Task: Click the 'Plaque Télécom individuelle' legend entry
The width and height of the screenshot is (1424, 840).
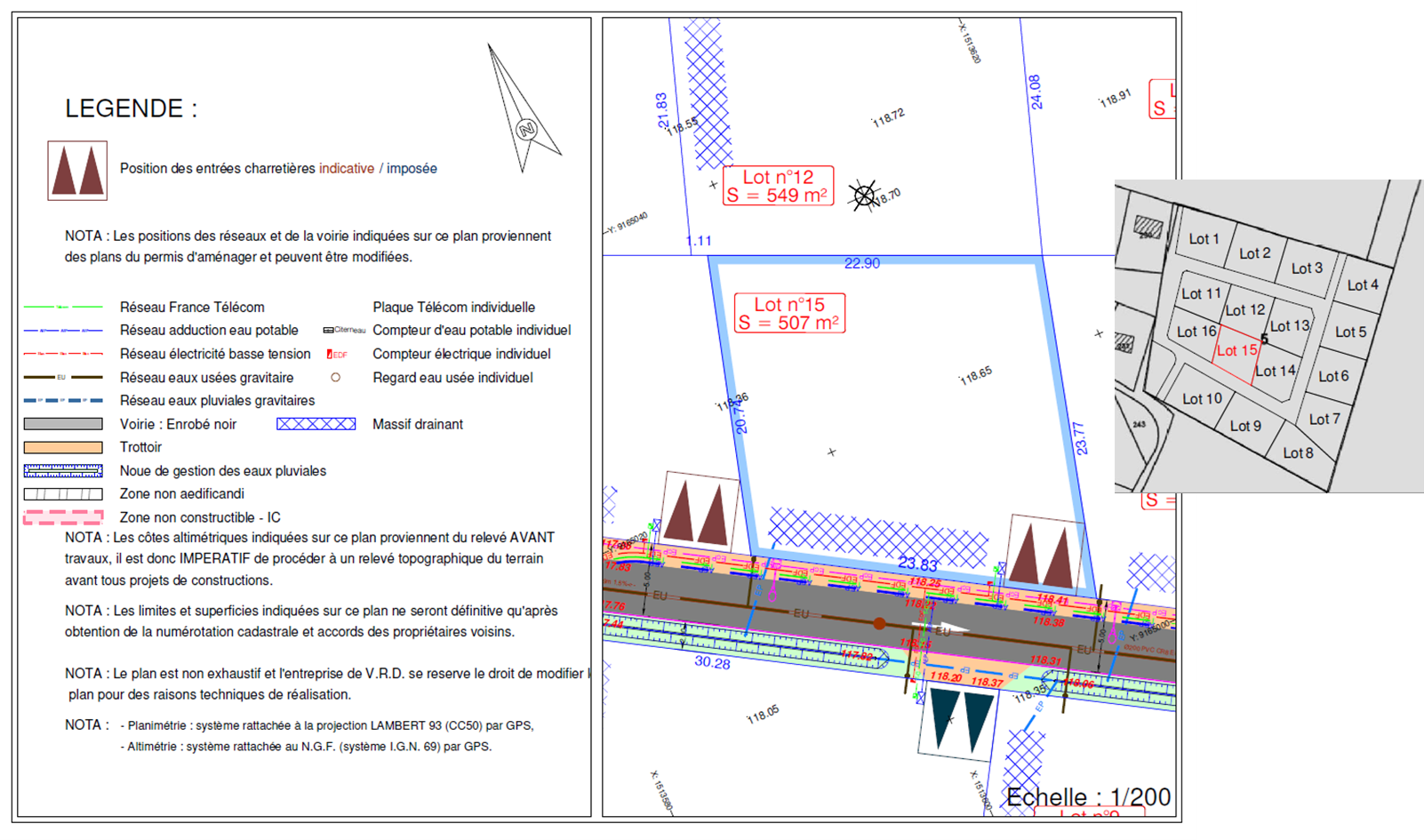Action: pyautogui.click(x=454, y=308)
